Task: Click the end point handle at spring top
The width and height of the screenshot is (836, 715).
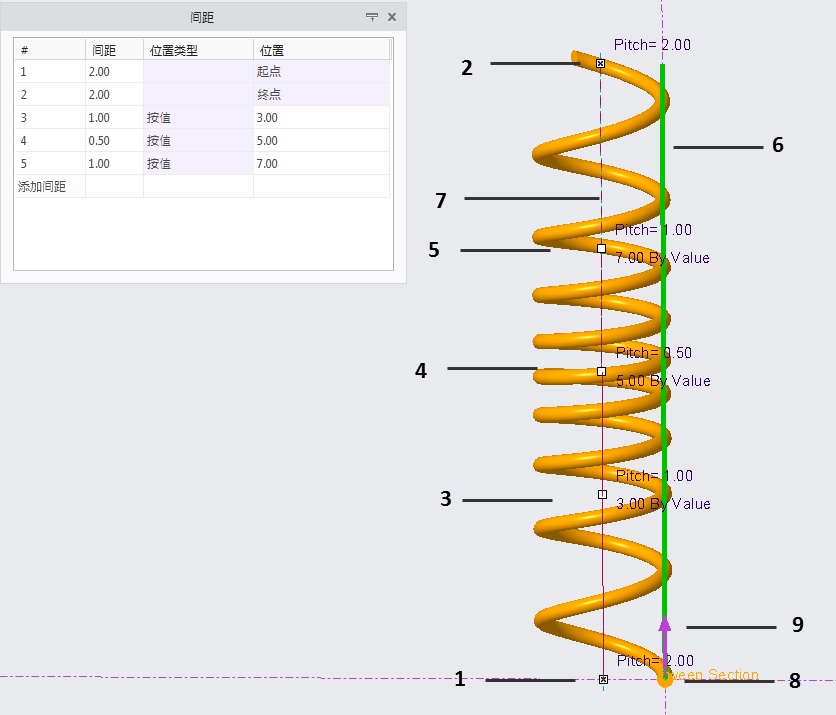Action: [x=600, y=63]
